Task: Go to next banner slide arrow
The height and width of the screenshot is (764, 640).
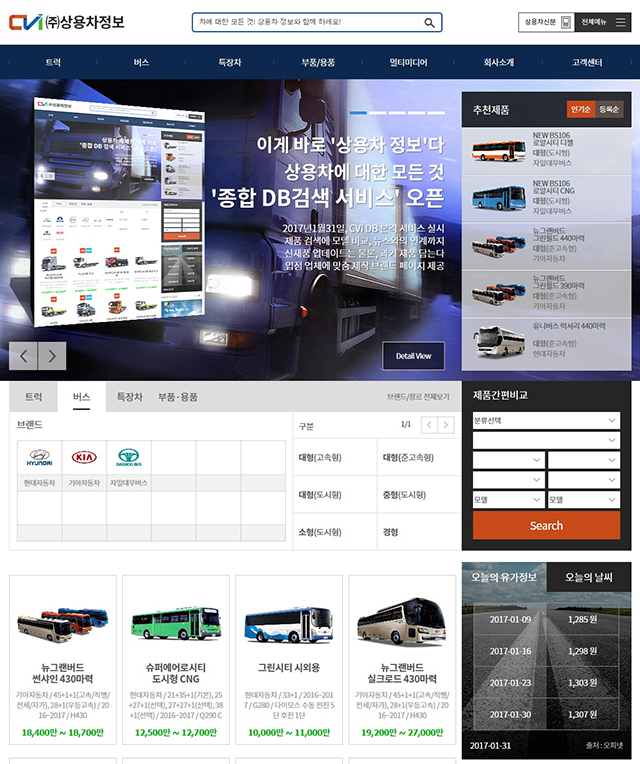Action: (x=53, y=356)
